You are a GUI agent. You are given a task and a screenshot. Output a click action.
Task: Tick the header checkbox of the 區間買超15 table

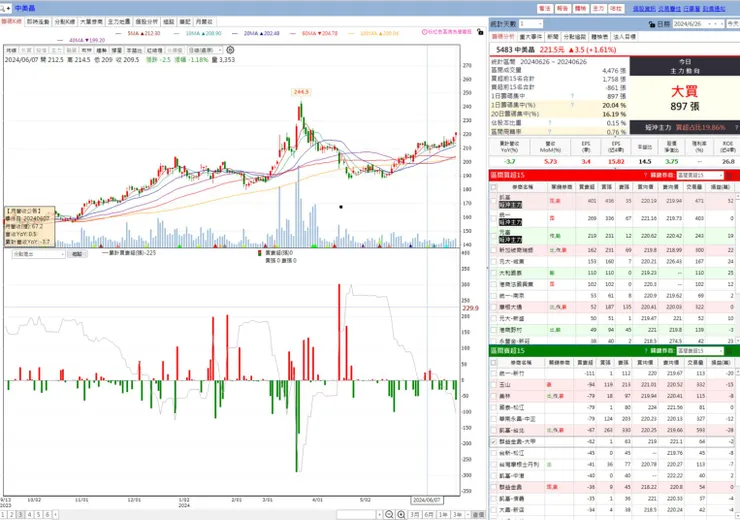point(494,187)
